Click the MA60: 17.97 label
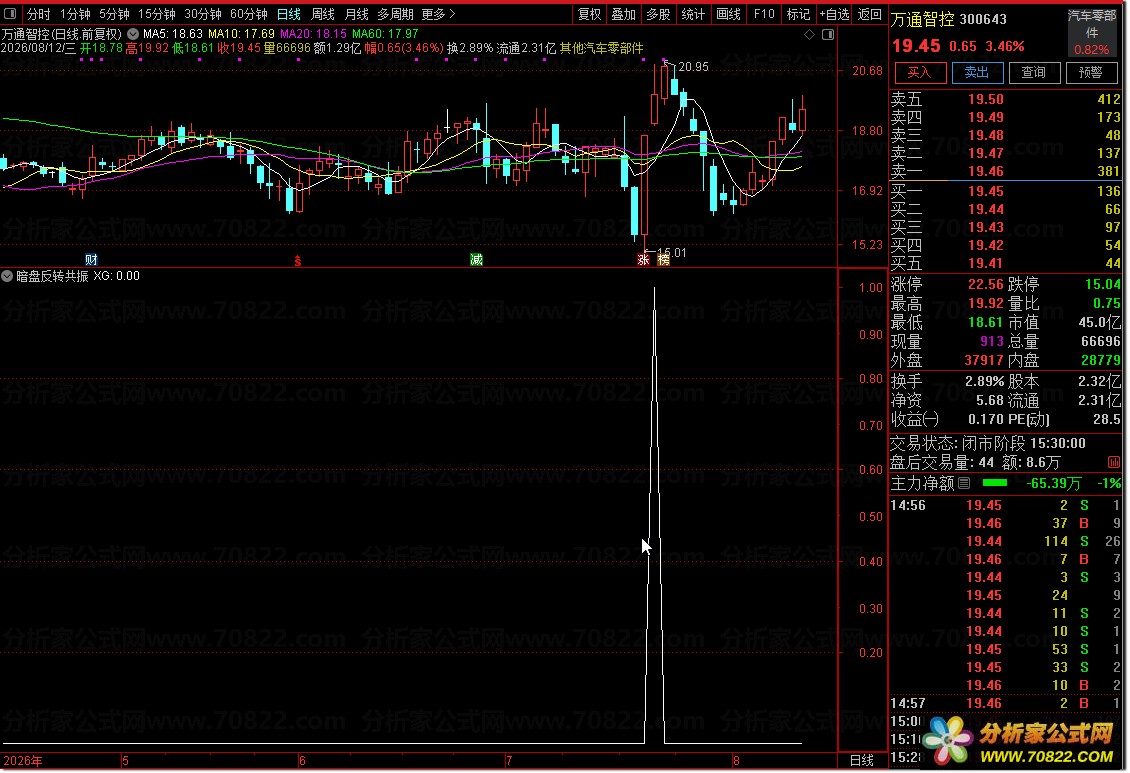The image size is (1130, 773). [385, 34]
